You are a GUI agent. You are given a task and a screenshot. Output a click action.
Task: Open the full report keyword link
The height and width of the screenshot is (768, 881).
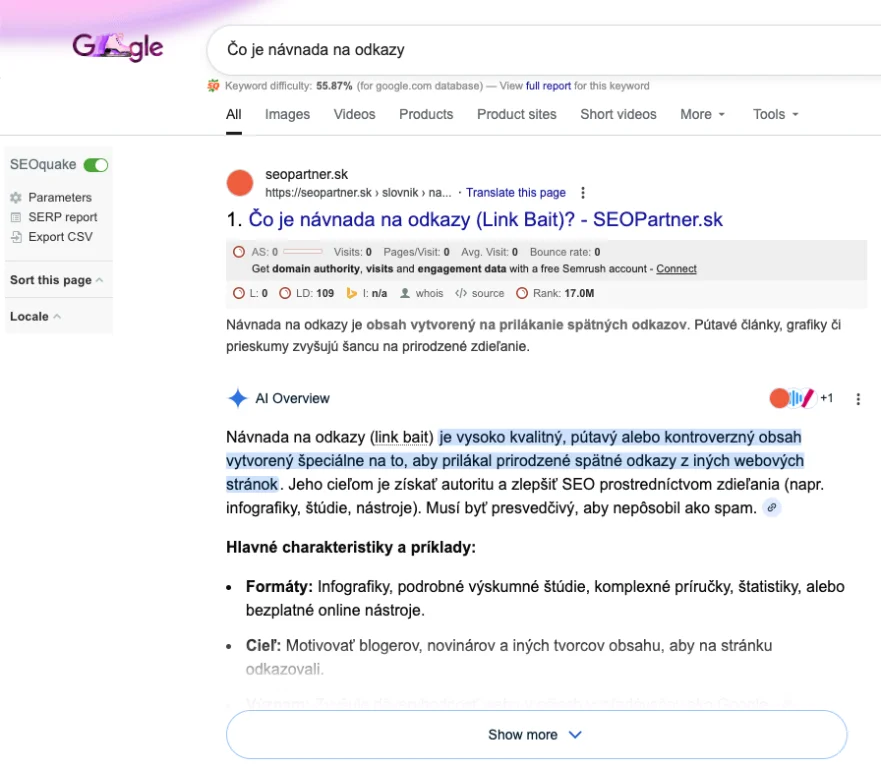548,86
